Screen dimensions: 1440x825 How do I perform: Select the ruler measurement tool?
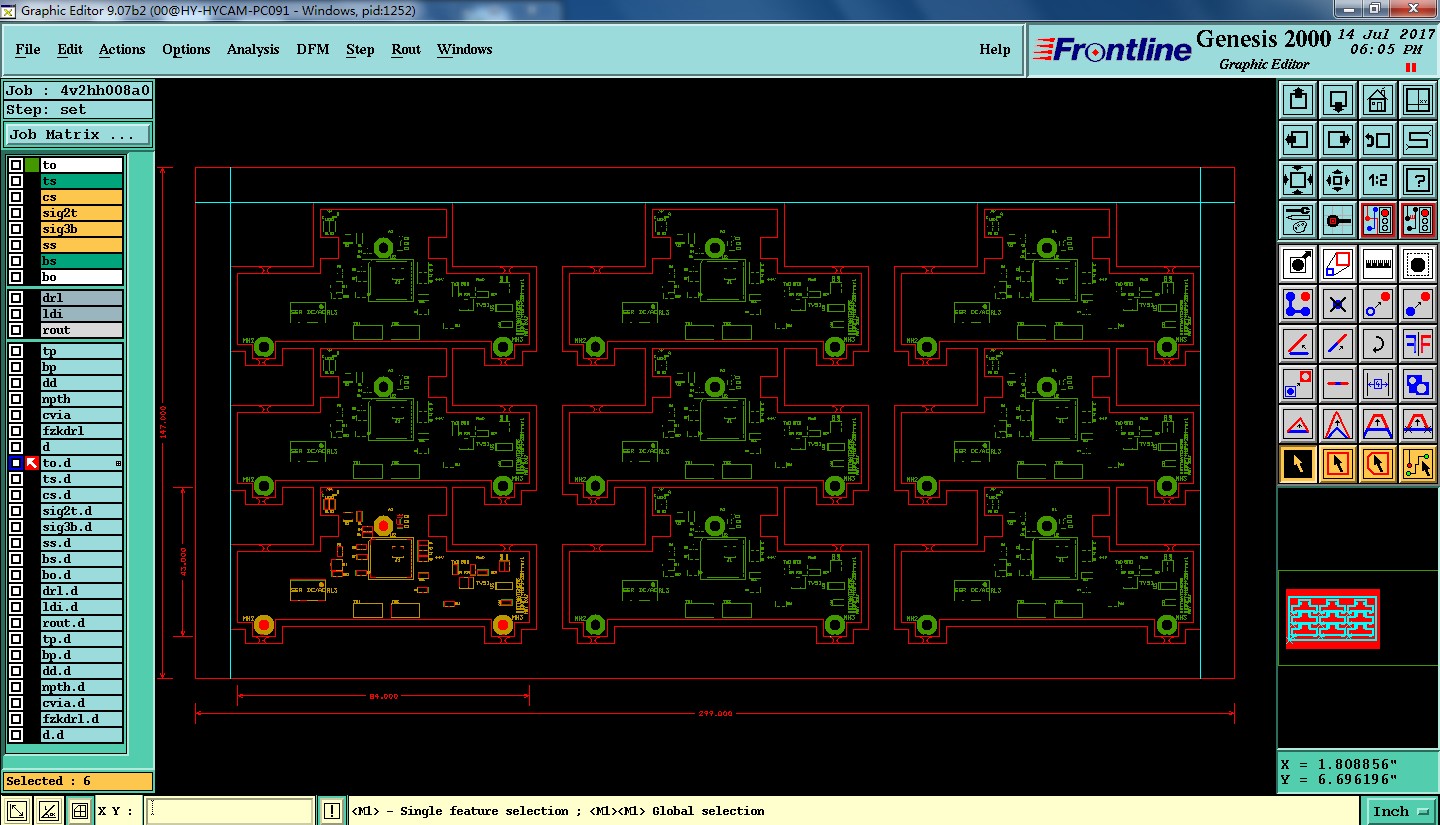pyautogui.click(x=1378, y=264)
